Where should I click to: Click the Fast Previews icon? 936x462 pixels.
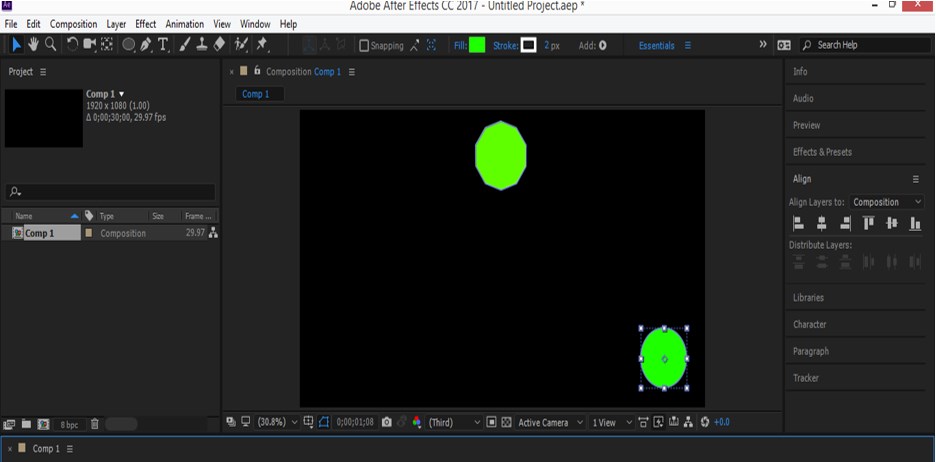(x=659, y=422)
